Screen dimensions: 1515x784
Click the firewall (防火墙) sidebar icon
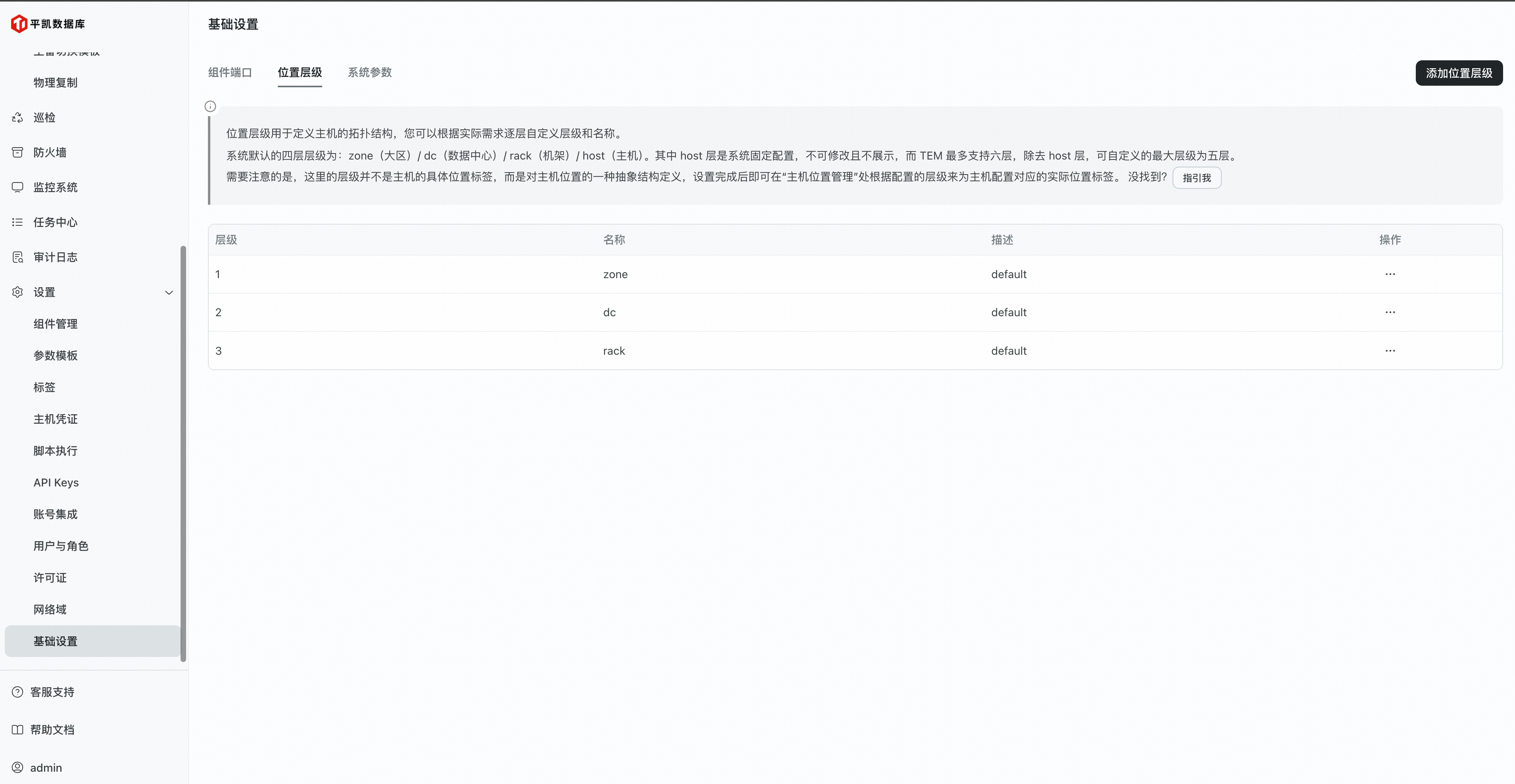17,152
